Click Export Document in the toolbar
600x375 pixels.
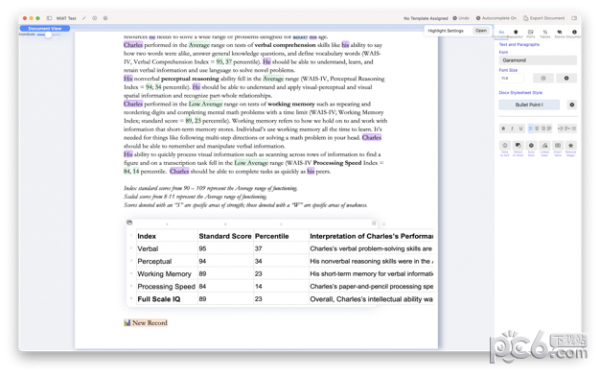pos(544,18)
